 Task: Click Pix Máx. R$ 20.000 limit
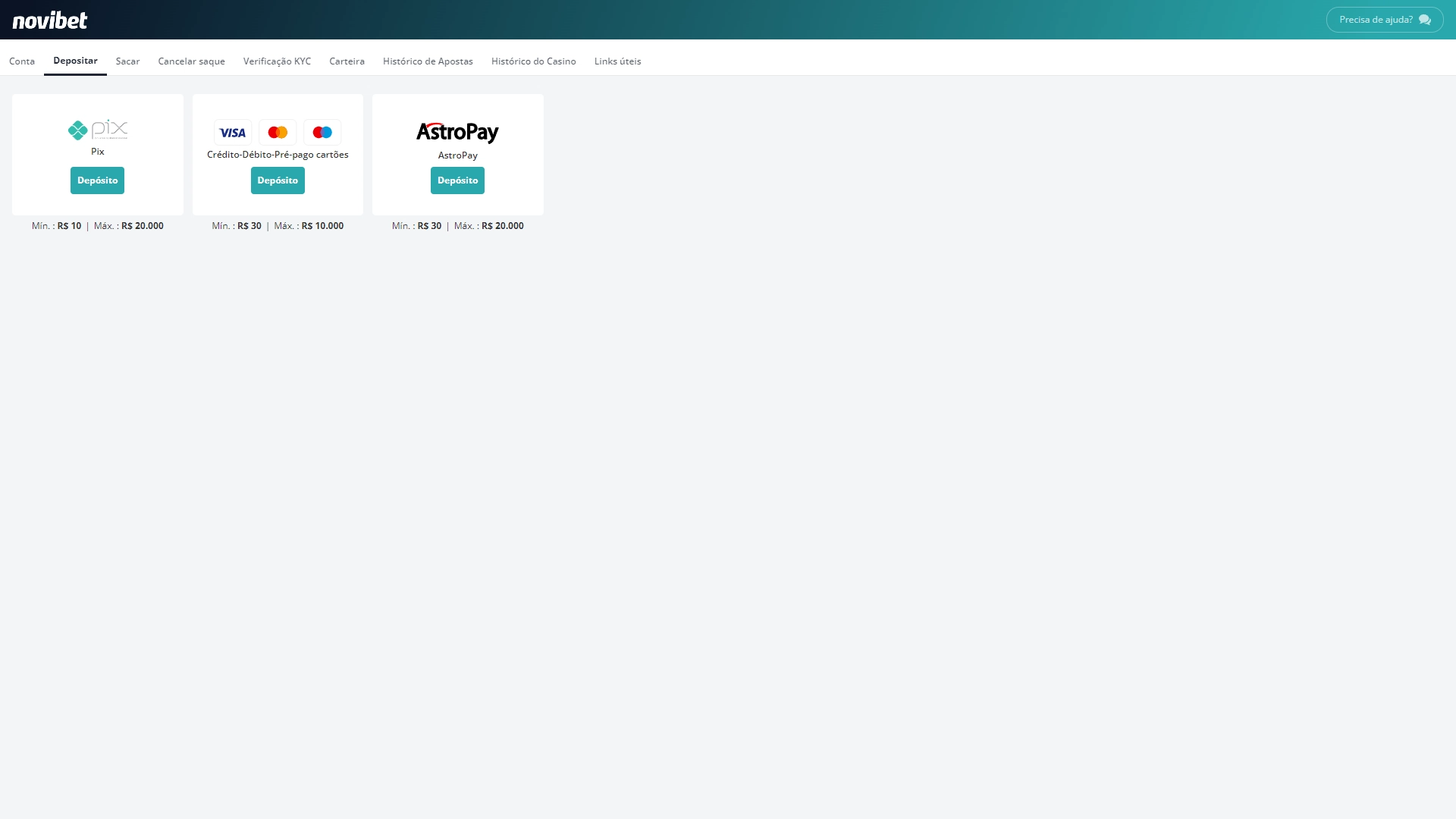pos(129,226)
